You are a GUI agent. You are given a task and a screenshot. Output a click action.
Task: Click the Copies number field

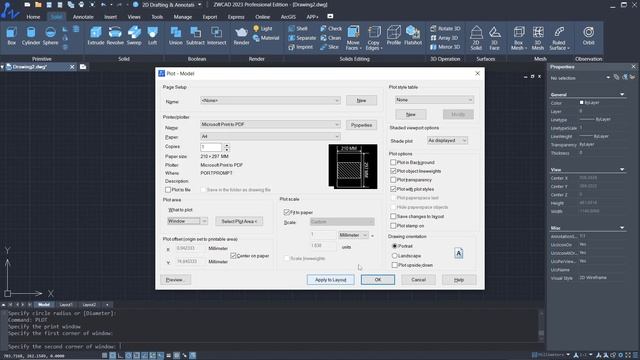click(x=211, y=147)
